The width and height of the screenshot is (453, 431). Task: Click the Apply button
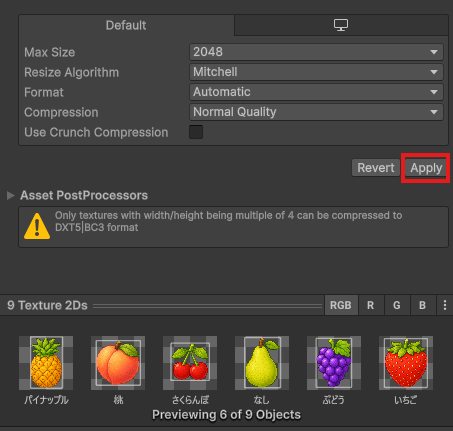tap(426, 168)
